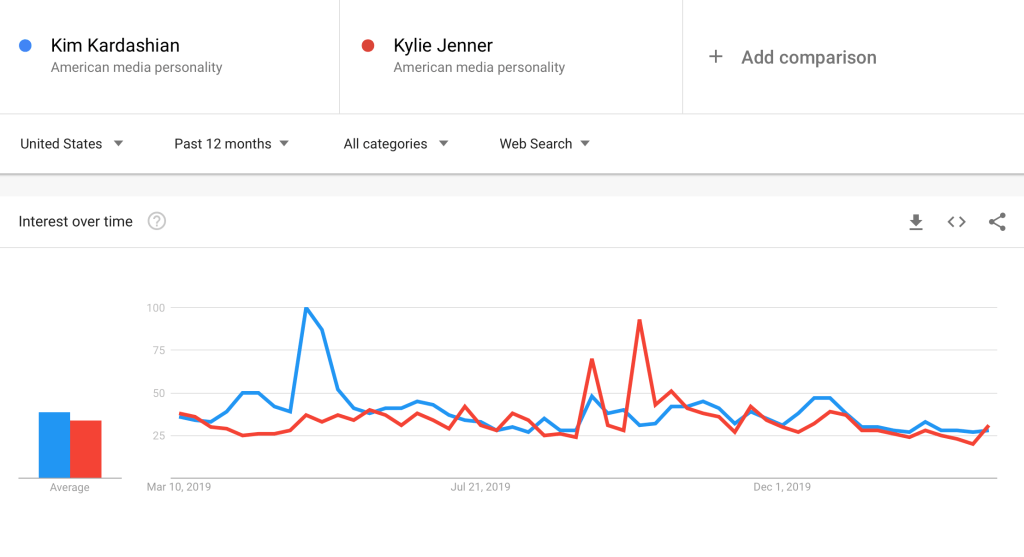Select the Kim Kardashian search term
The image size is (1024, 557).
click(115, 45)
